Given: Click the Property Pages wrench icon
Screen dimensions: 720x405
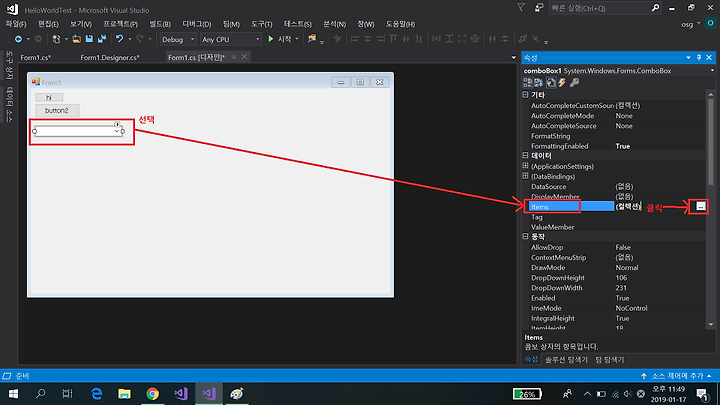Looking at the screenshot, I should (x=574, y=83).
